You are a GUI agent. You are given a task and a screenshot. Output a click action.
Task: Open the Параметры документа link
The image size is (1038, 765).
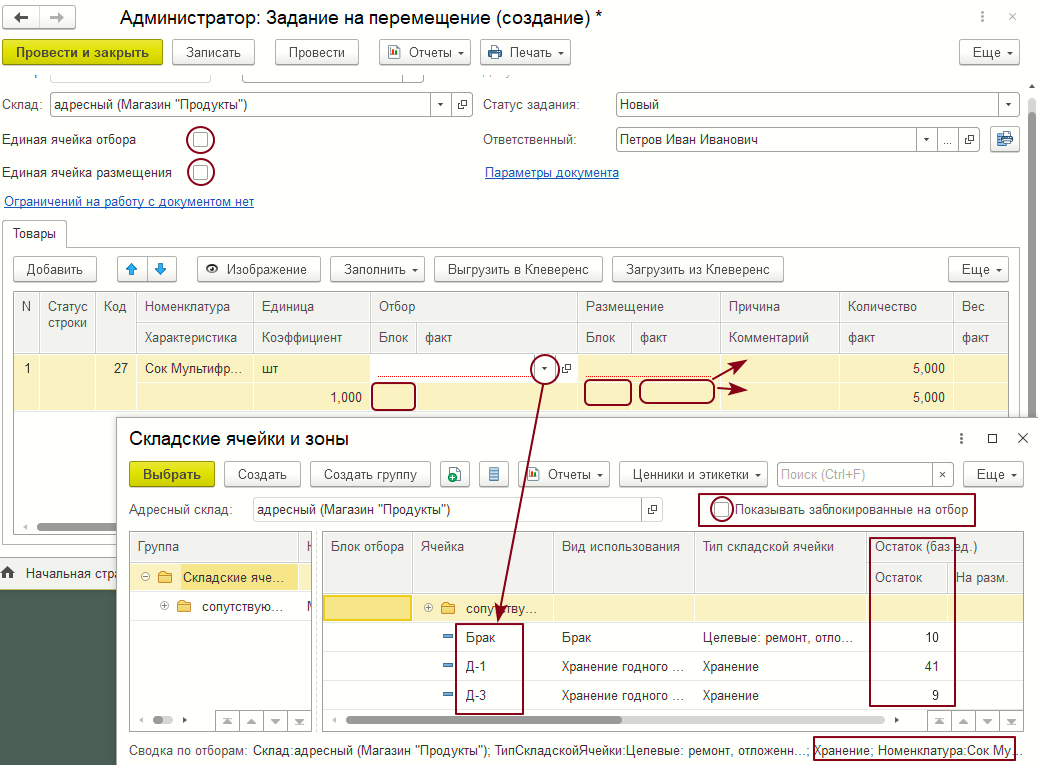click(551, 172)
